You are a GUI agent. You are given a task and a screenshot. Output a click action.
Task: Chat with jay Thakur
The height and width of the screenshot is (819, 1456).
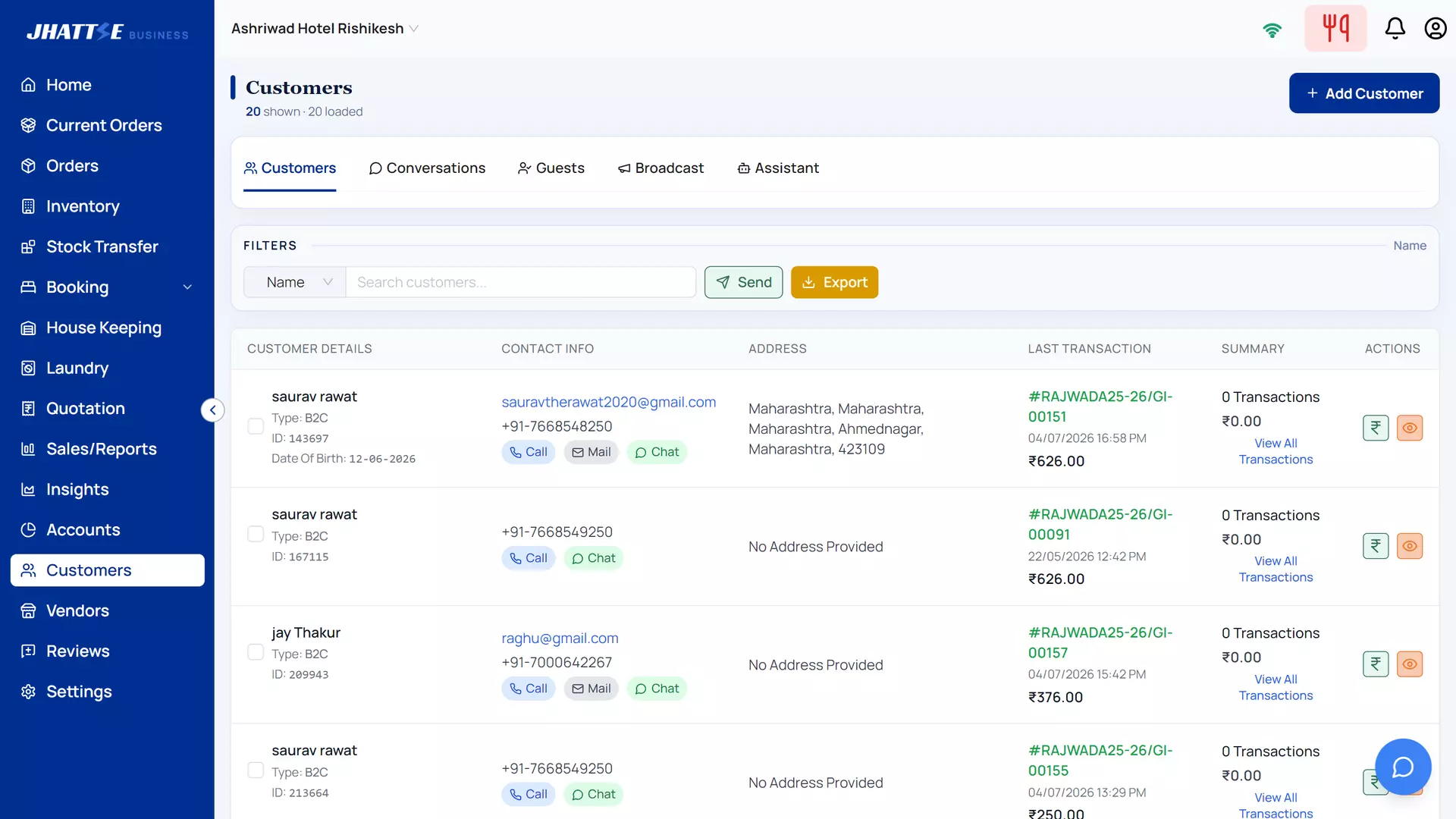pos(657,689)
